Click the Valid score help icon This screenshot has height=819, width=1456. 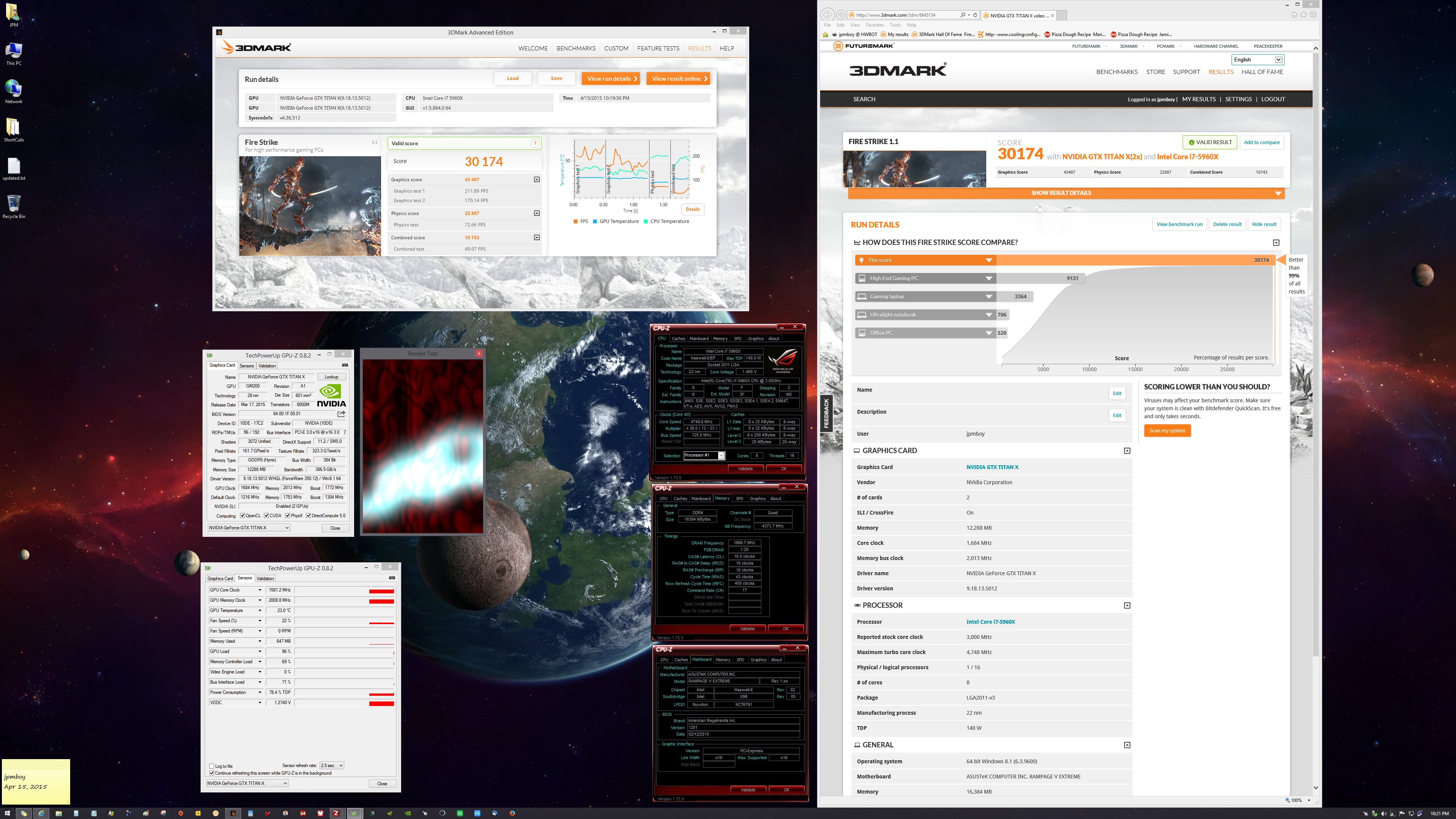535,144
